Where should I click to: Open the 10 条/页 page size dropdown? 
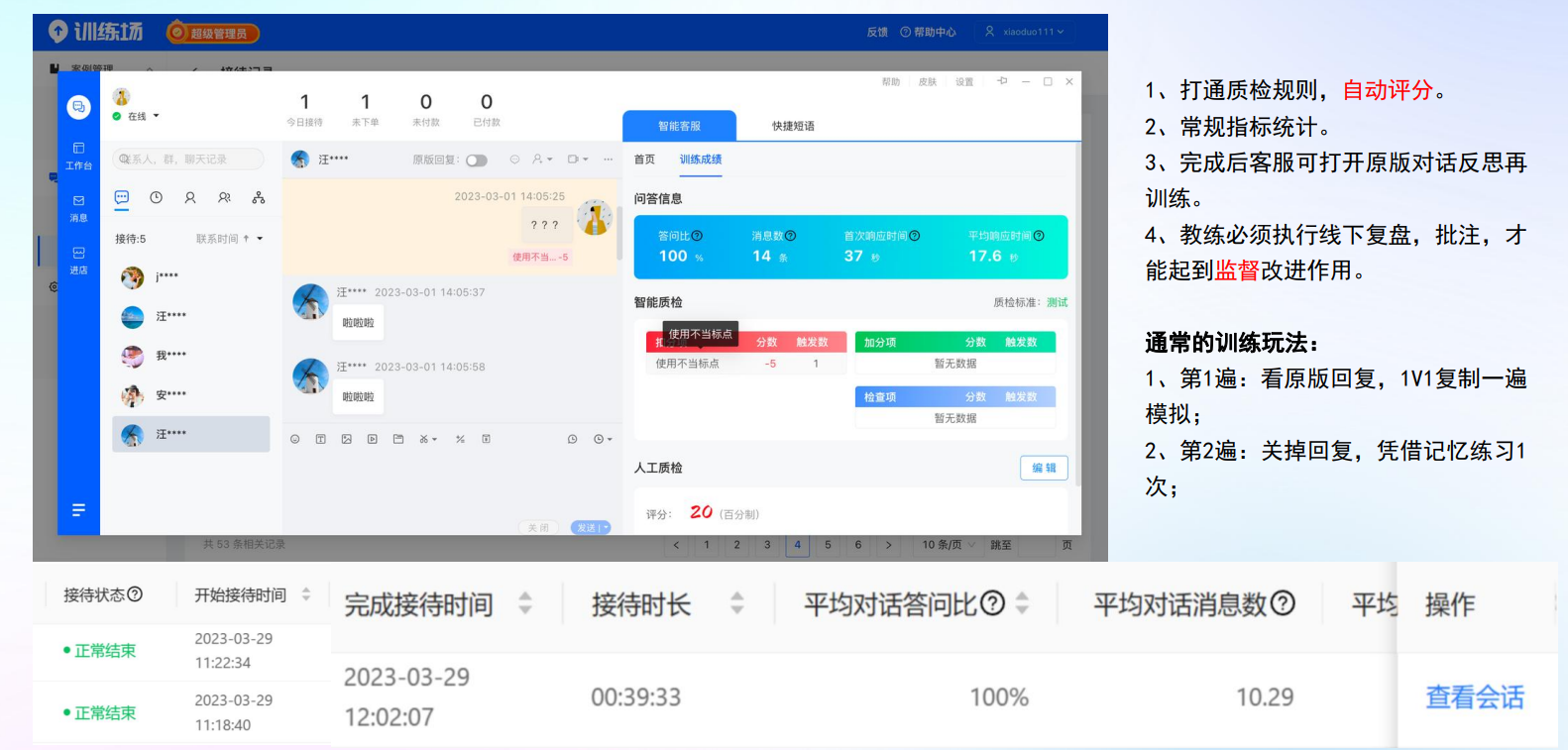tap(949, 545)
